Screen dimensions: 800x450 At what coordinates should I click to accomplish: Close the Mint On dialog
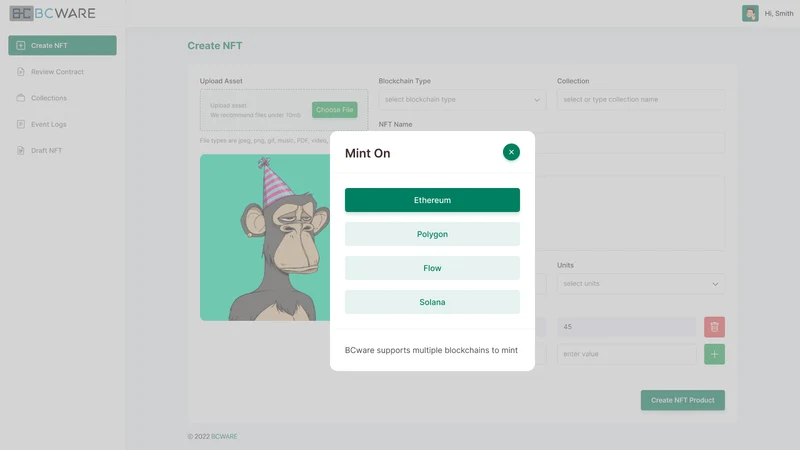[511, 152]
